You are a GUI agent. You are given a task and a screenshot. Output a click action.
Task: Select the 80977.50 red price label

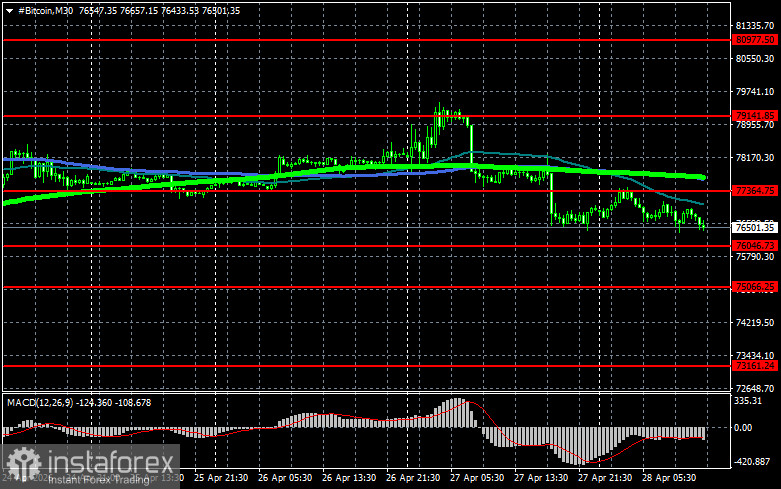click(x=755, y=39)
